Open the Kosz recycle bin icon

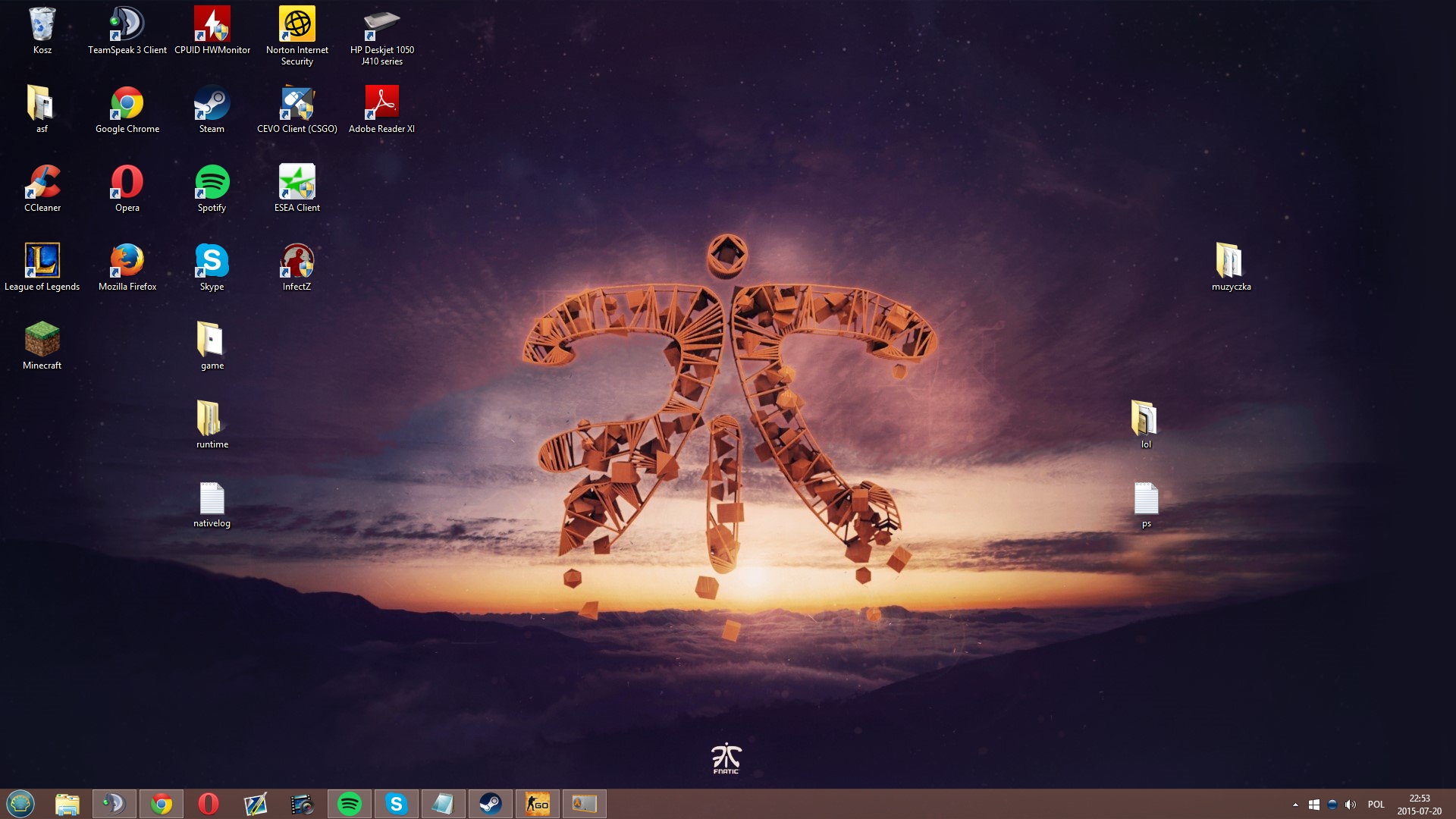pyautogui.click(x=42, y=31)
